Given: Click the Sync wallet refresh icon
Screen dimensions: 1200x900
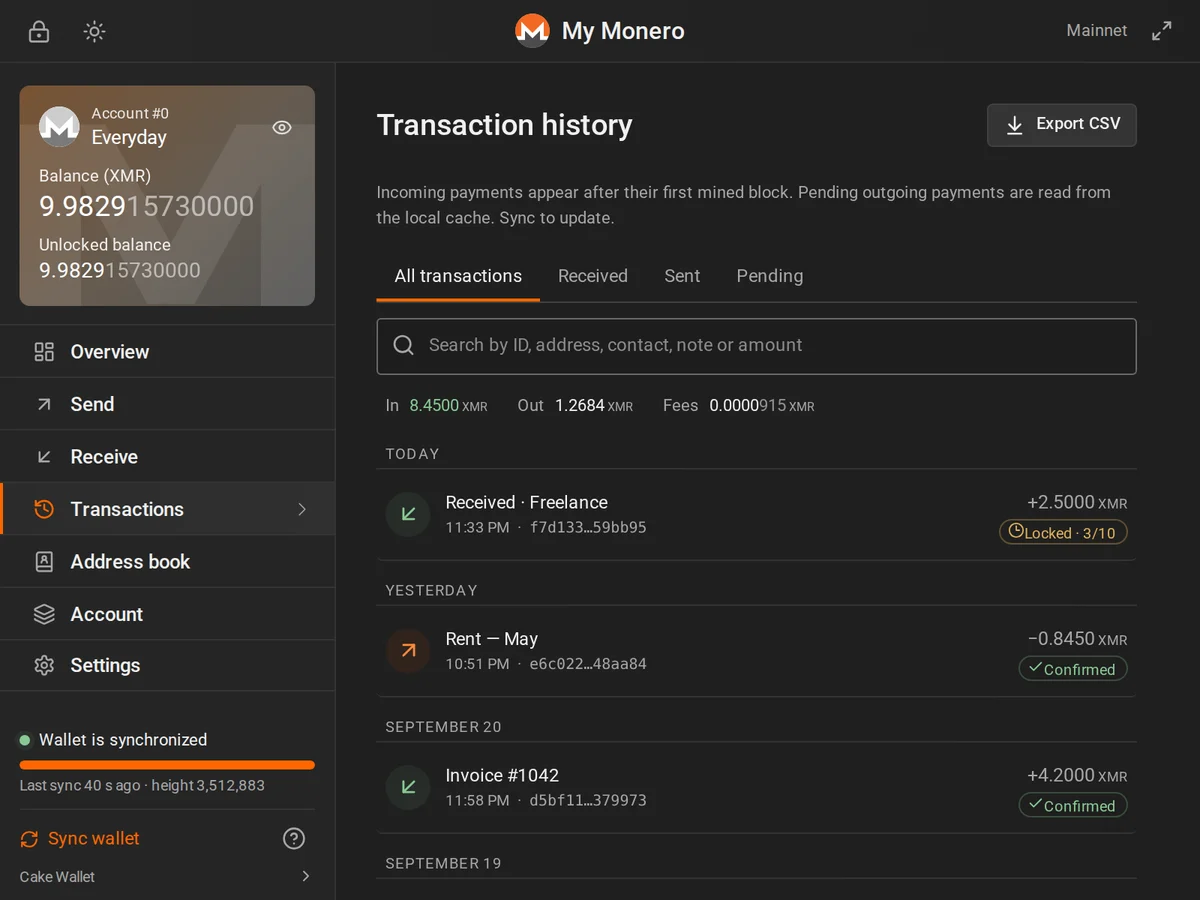Looking at the screenshot, I should 30,839.
